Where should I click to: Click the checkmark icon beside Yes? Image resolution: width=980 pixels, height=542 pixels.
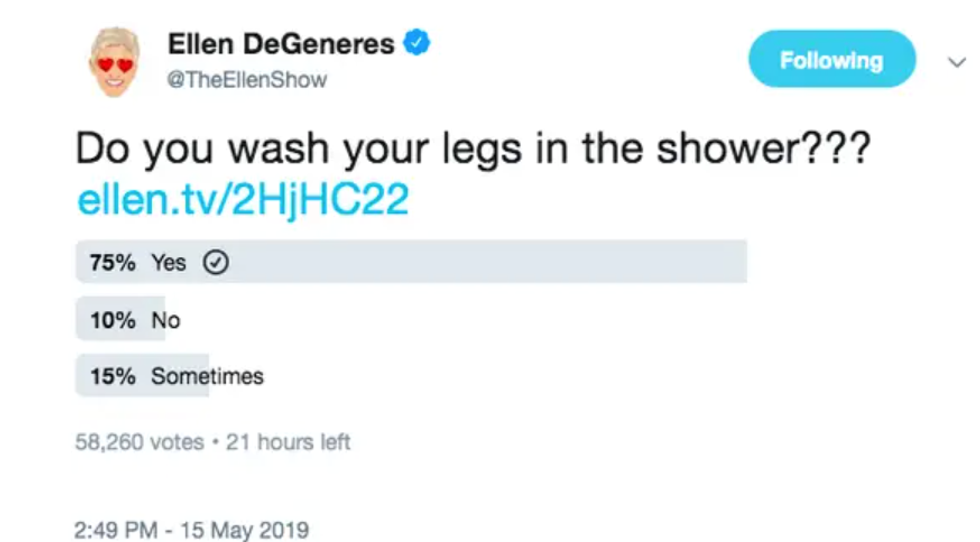(x=216, y=262)
